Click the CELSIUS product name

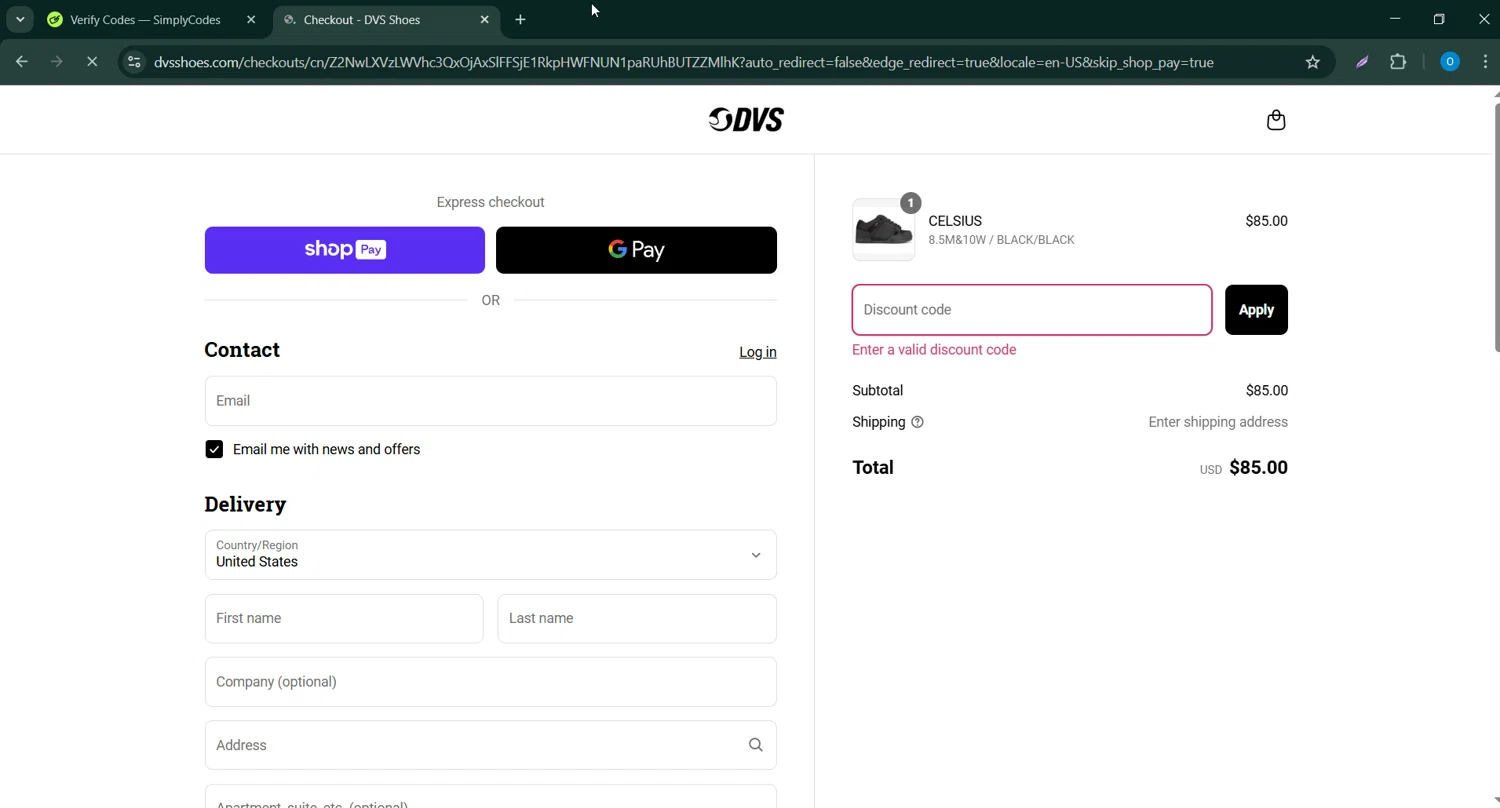tap(955, 221)
